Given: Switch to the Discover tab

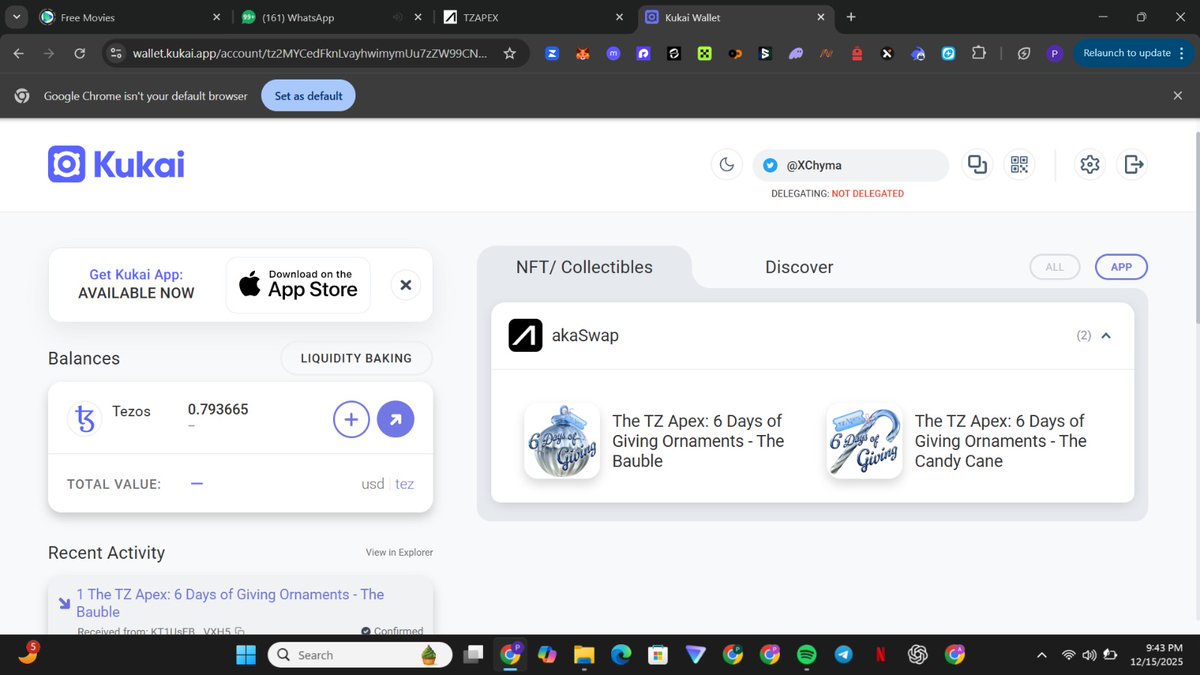Looking at the screenshot, I should point(799,267).
